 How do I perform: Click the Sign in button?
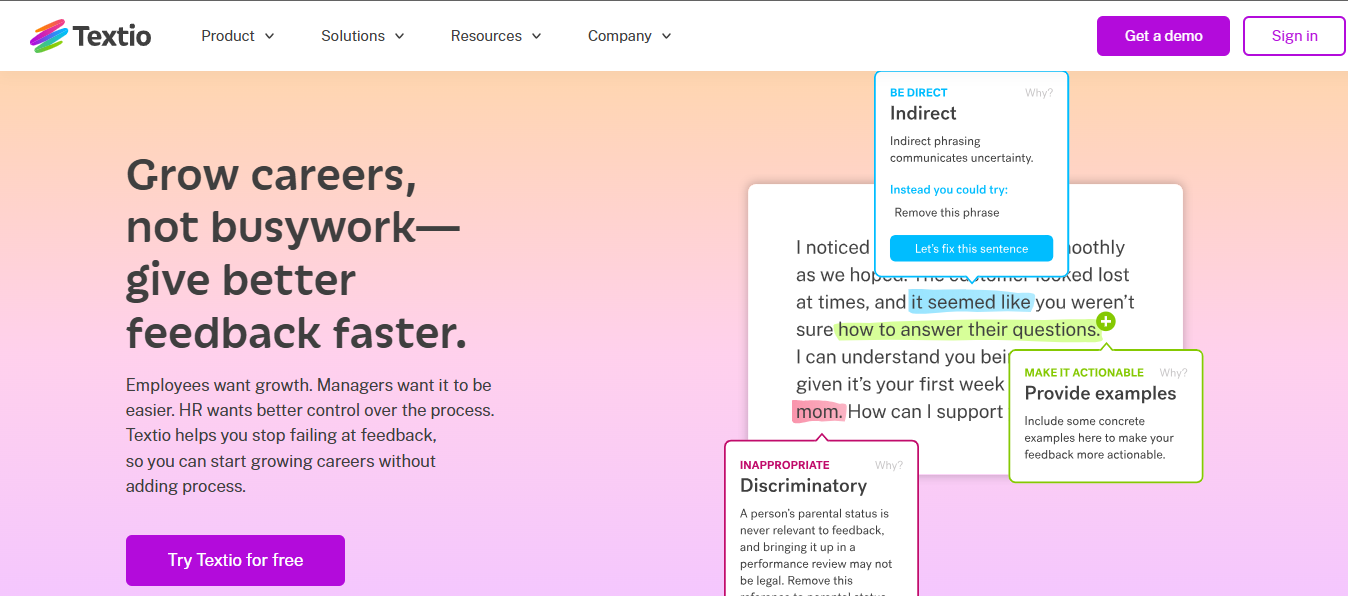click(1294, 36)
